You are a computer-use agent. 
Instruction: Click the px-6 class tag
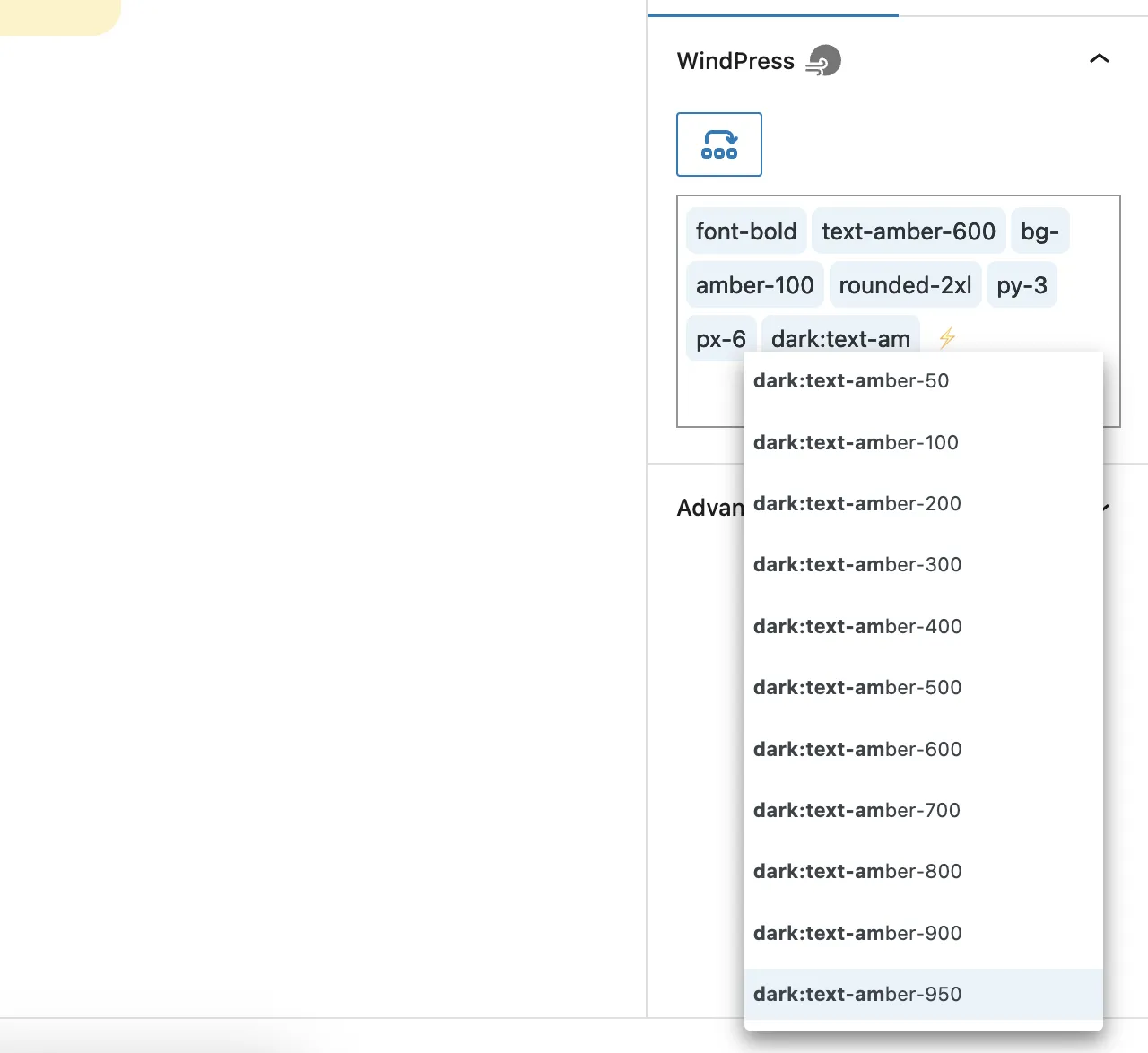click(x=721, y=339)
